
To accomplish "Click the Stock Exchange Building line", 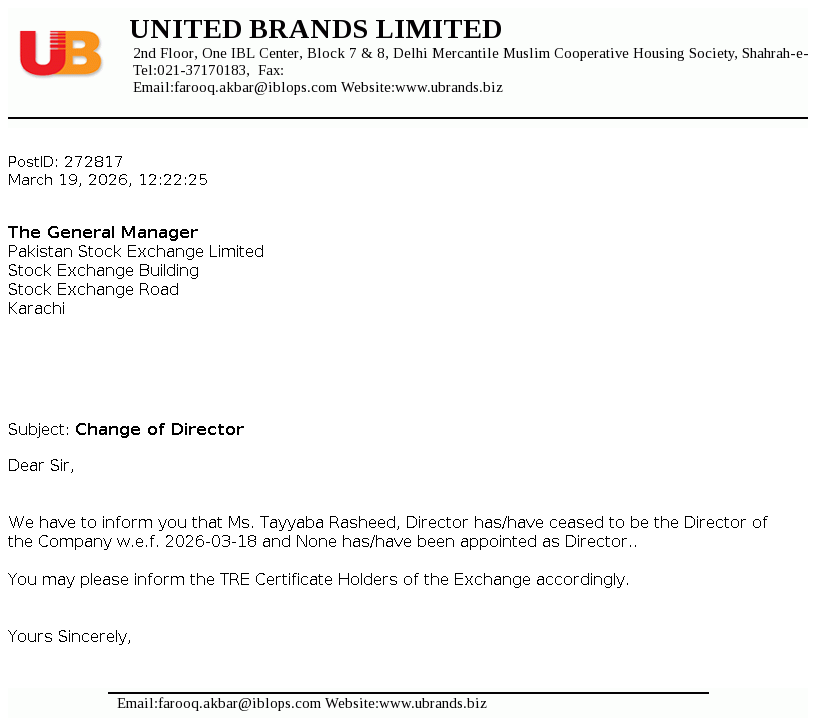I will coord(103,271).
